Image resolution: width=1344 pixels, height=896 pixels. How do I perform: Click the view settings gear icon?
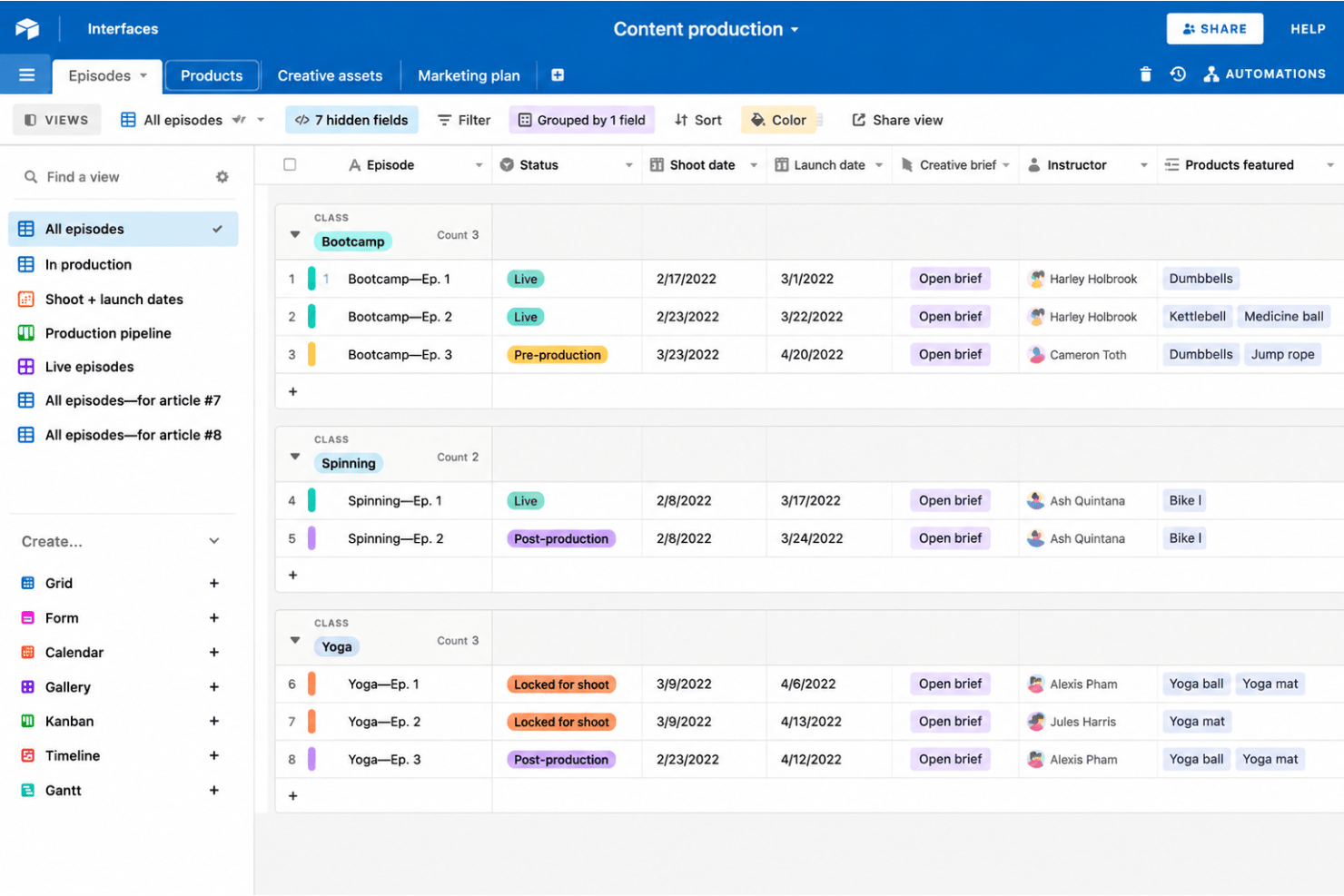pos(222,177)
